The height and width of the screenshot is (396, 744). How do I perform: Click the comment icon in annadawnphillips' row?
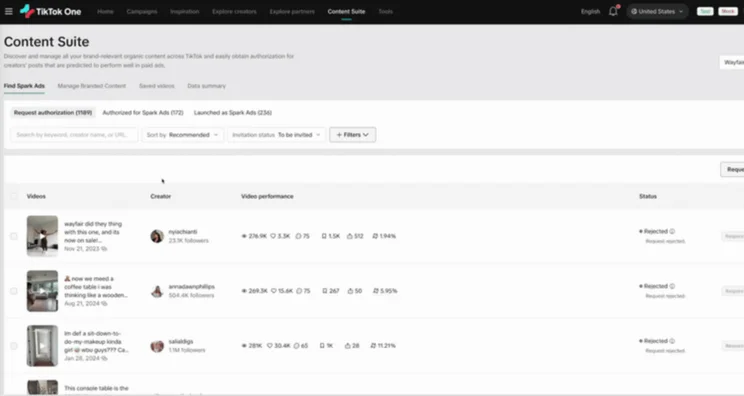click(x=299, y=291)
